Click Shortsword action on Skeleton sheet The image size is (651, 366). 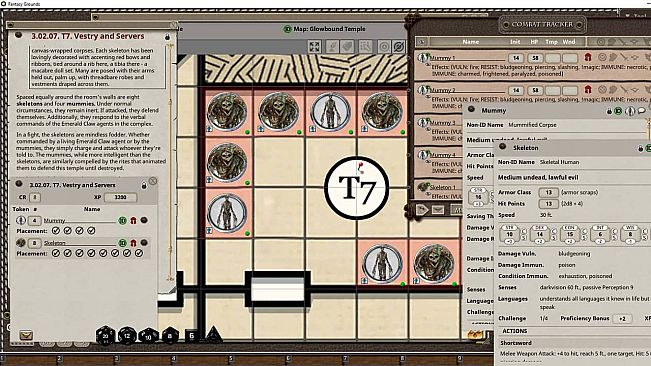tap(516, 343)
